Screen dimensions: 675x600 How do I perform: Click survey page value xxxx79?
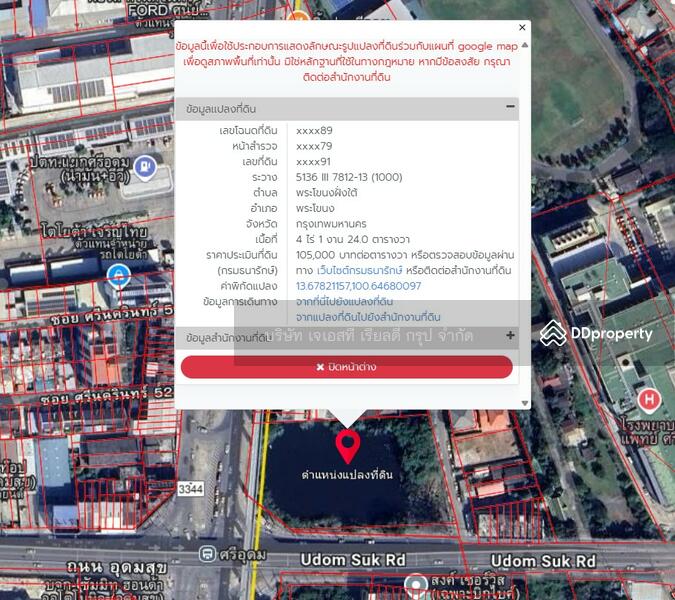[x=314, y=146]
